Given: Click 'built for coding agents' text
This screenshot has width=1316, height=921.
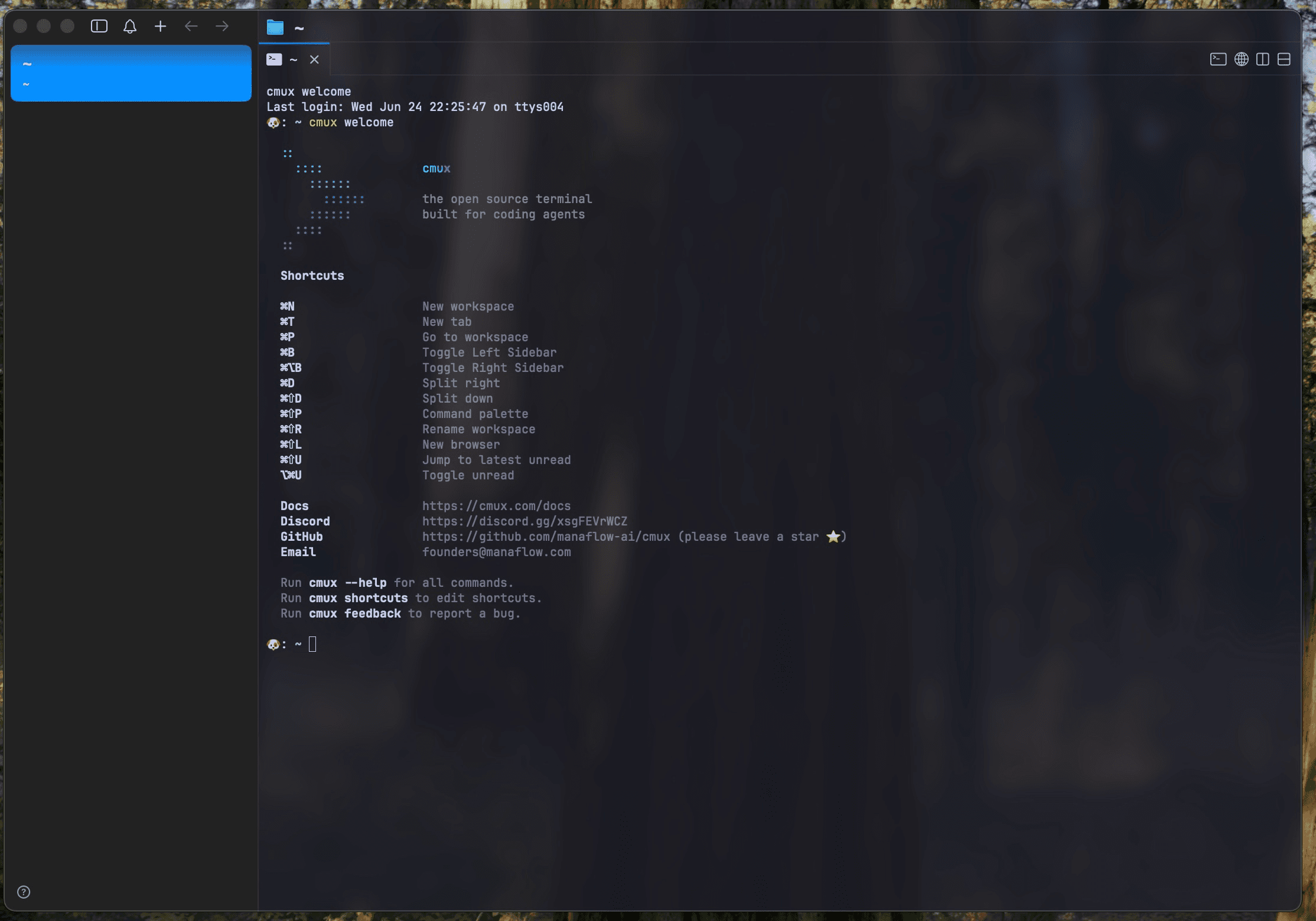Looking at the screenshot, I should 503,214.
